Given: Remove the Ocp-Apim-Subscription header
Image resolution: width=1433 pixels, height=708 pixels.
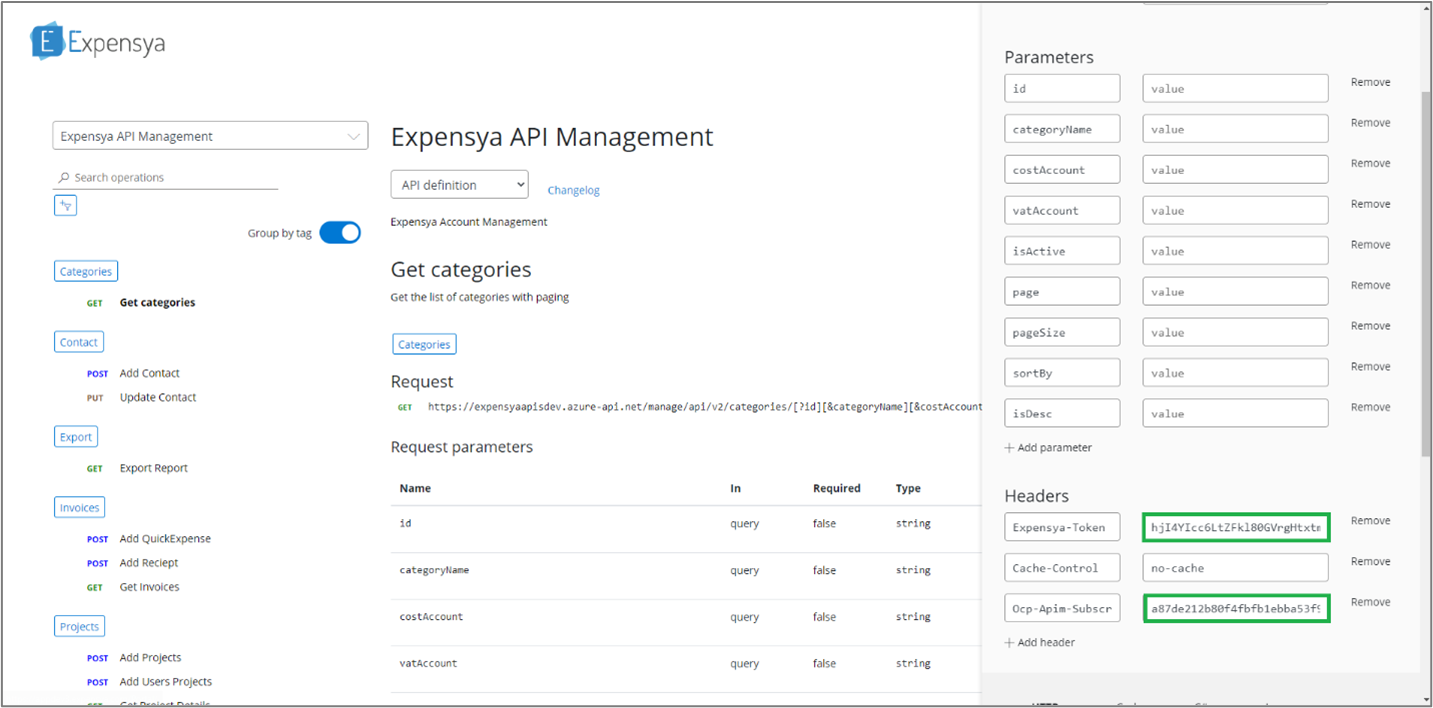Looking at the screenshot, I should coord(1370,602).
